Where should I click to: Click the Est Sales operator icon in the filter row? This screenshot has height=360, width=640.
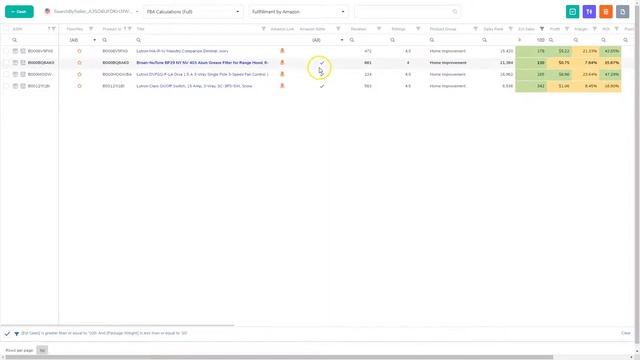[520, 40]
